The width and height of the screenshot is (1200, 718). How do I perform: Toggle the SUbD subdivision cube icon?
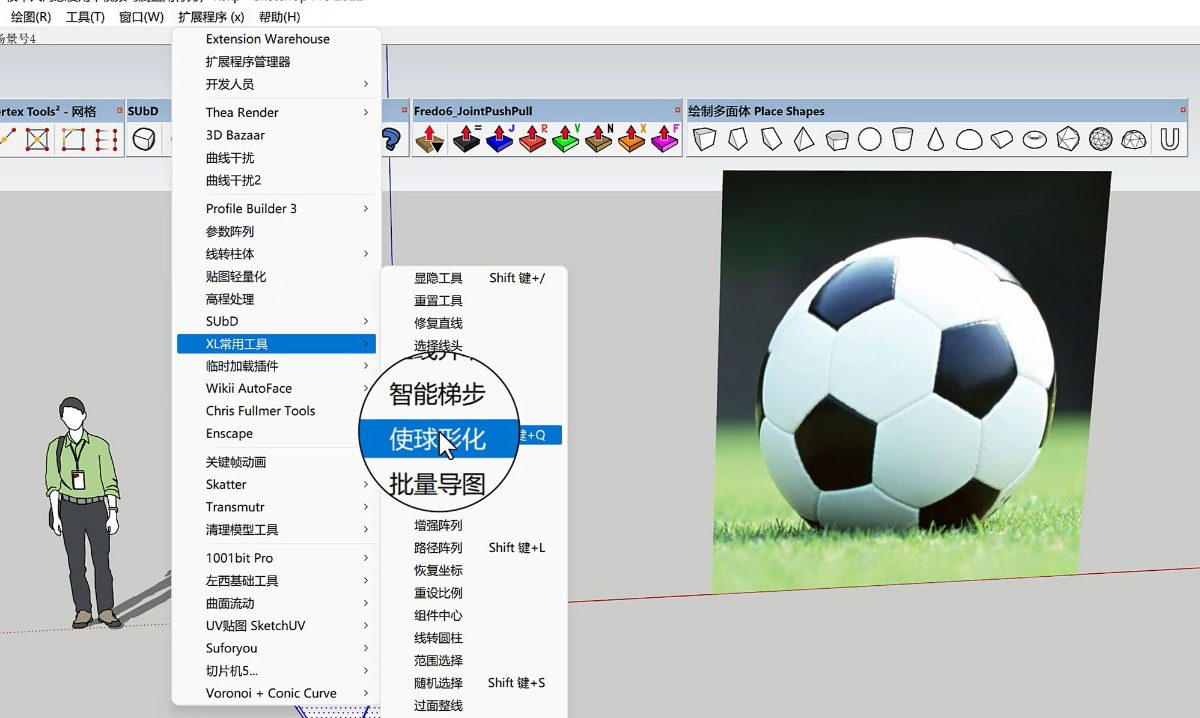(144, 139)
